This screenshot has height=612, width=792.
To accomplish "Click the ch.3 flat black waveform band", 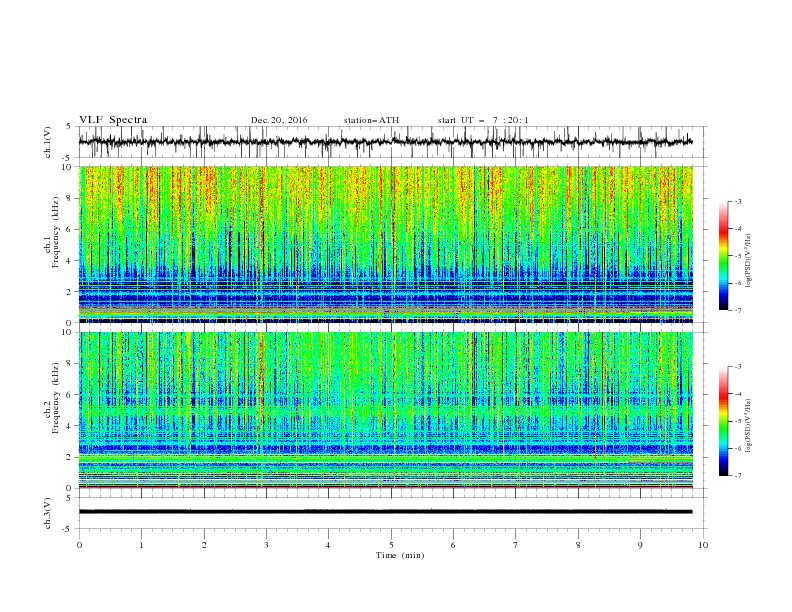I will [385, 512].
